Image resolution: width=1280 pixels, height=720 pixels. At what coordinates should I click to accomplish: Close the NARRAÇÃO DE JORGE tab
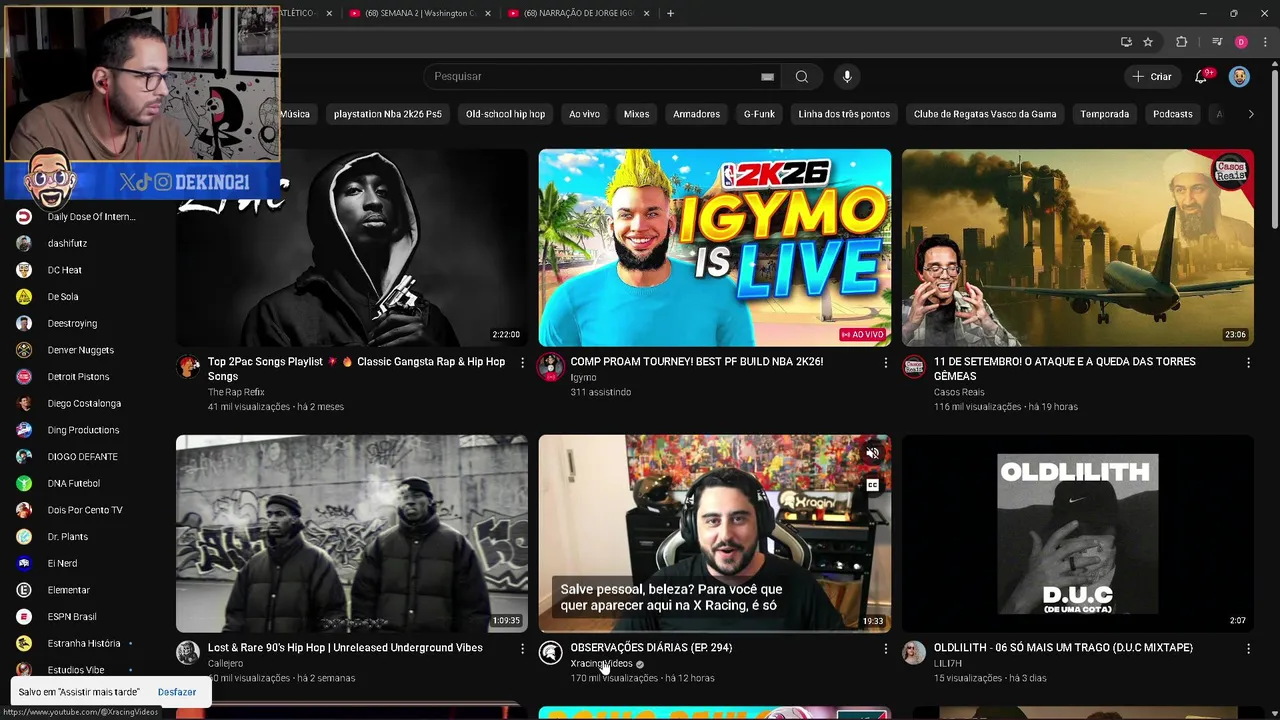coord(646,13)
